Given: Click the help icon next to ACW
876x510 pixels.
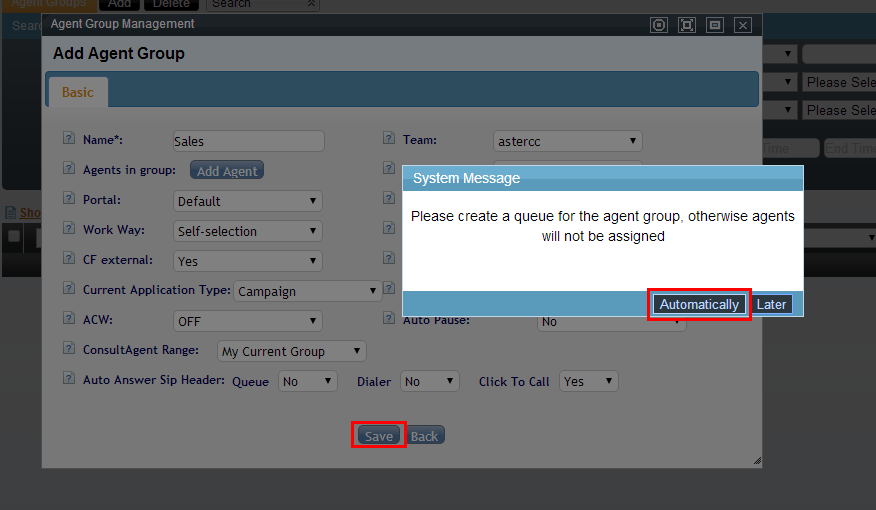Looking at the screenshot, I should (x=69, y=319).
